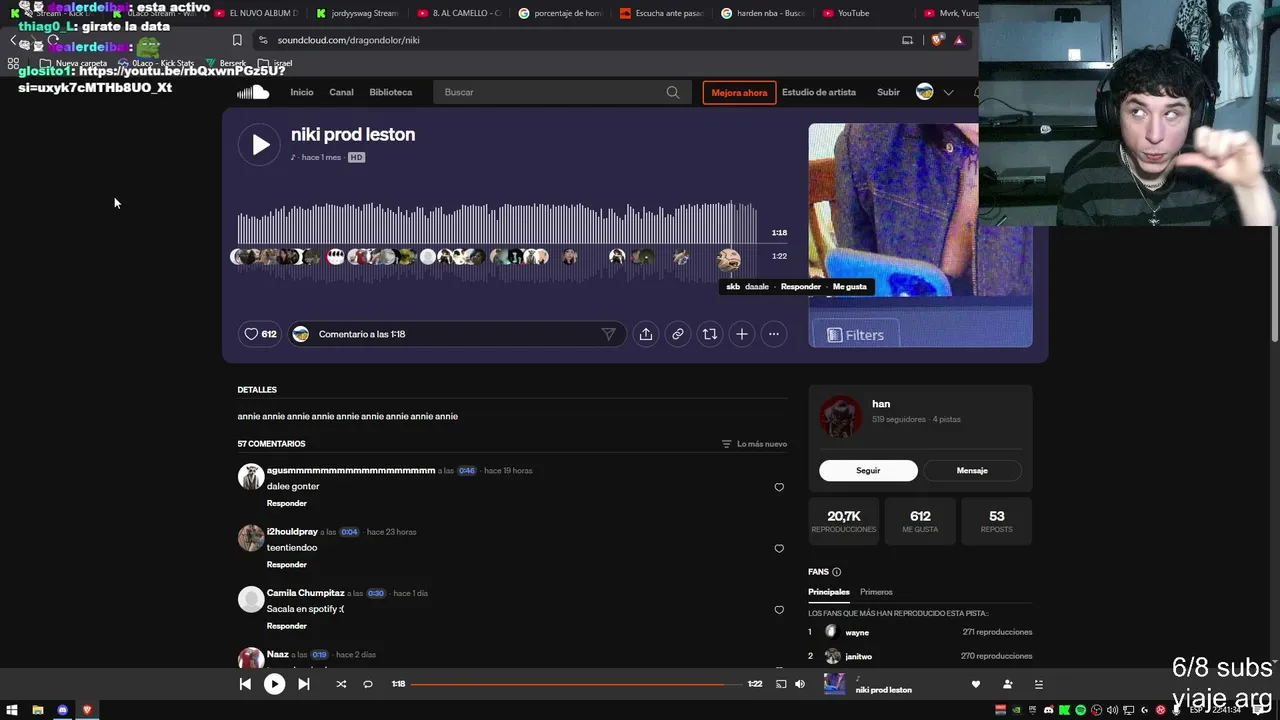Follow the artist from the player bar
The image size is (1280, 720).
pyautogui.click(x=1007, y=684)
